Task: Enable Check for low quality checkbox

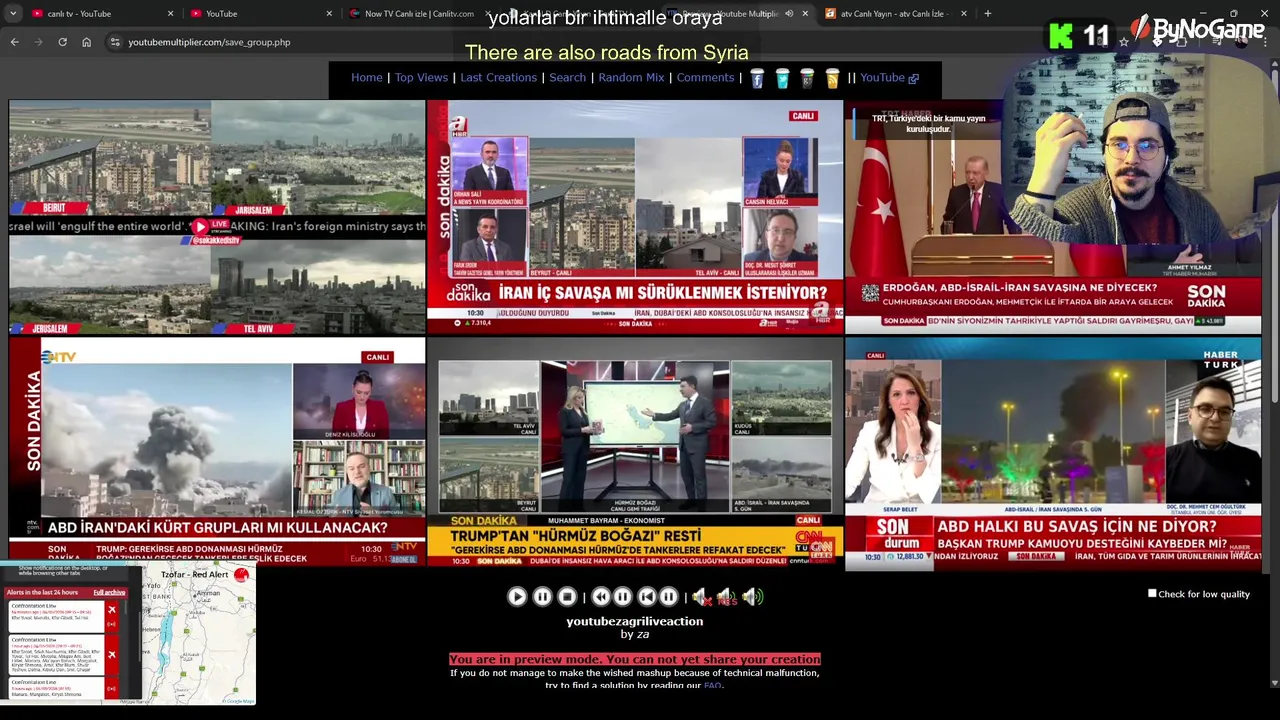Action: 1152,594
